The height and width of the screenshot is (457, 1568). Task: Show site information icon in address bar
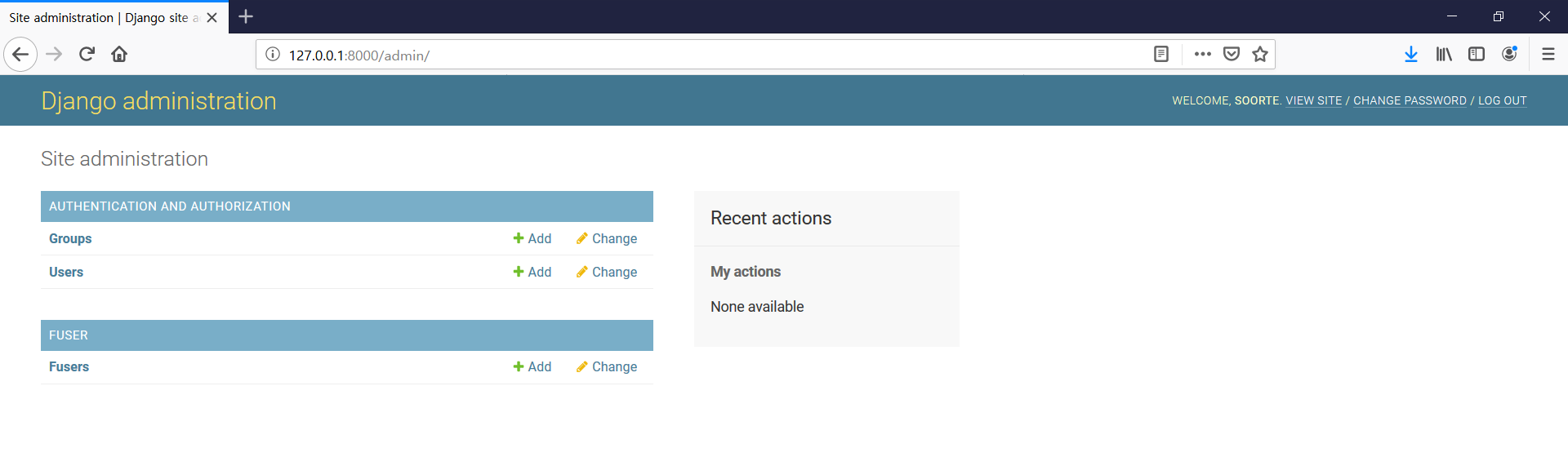point(273,55)
